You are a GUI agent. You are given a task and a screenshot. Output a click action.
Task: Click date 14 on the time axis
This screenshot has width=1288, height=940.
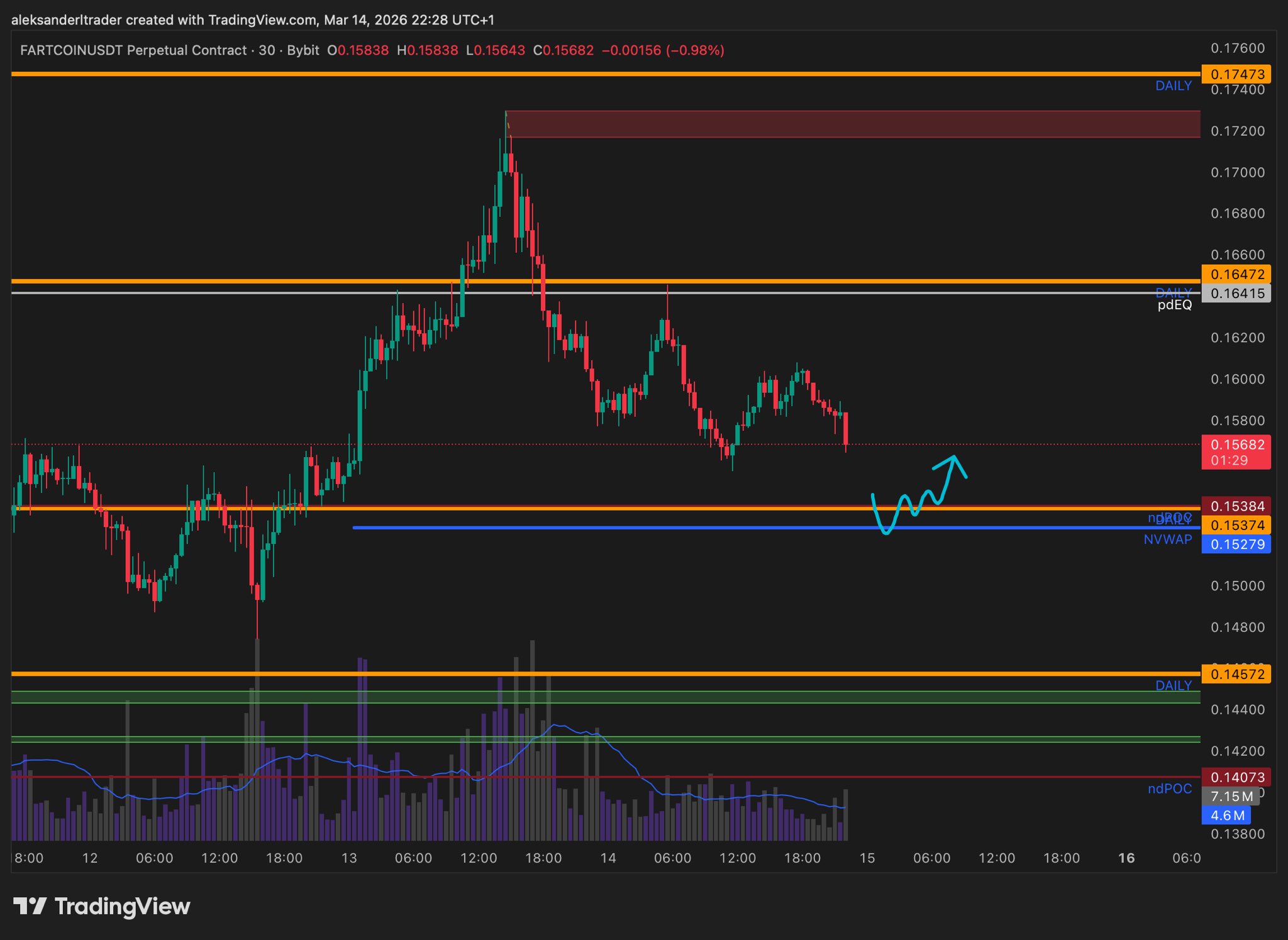point(608,858)
